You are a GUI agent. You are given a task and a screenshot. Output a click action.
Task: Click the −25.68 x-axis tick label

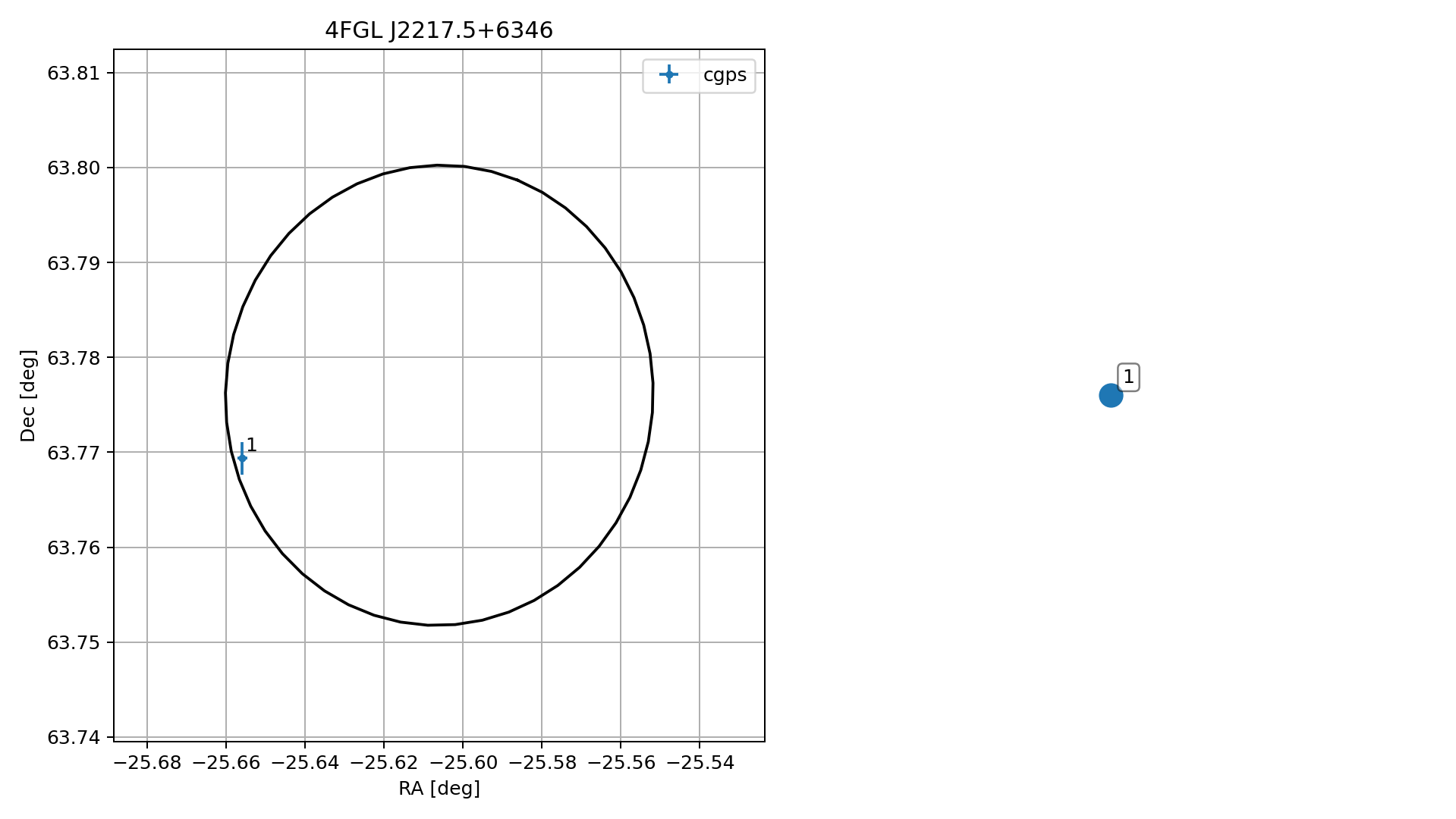point(147,763)
